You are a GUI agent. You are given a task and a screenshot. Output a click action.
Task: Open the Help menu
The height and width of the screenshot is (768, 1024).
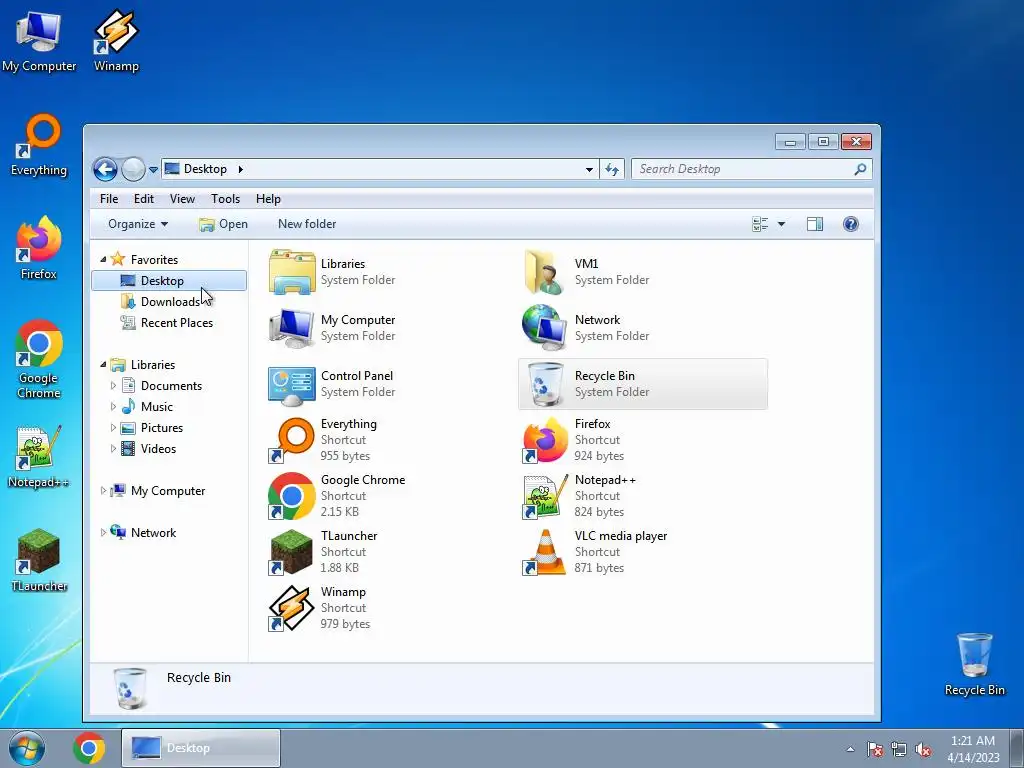[268, 199]
